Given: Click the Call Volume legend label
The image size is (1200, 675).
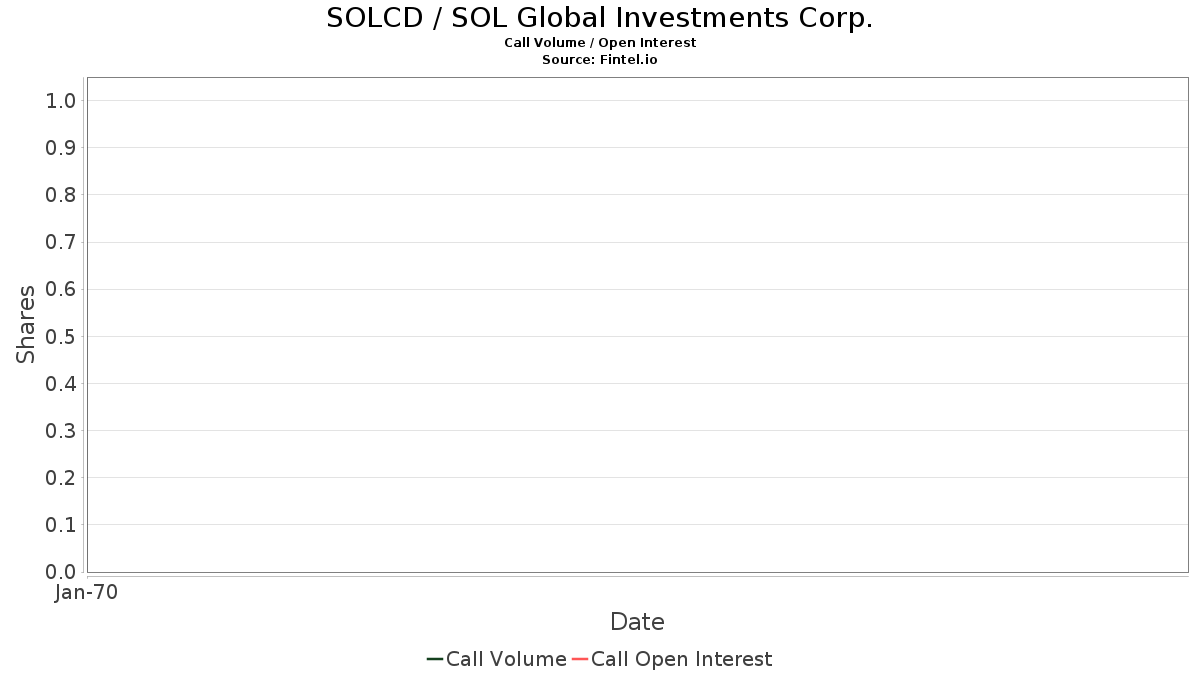Looking at the screenshot, I should [x=506, y=659].
